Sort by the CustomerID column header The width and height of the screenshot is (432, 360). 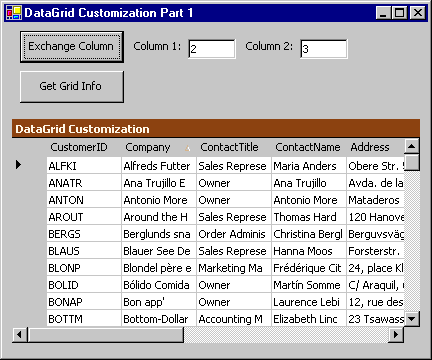tap(84, 147)
